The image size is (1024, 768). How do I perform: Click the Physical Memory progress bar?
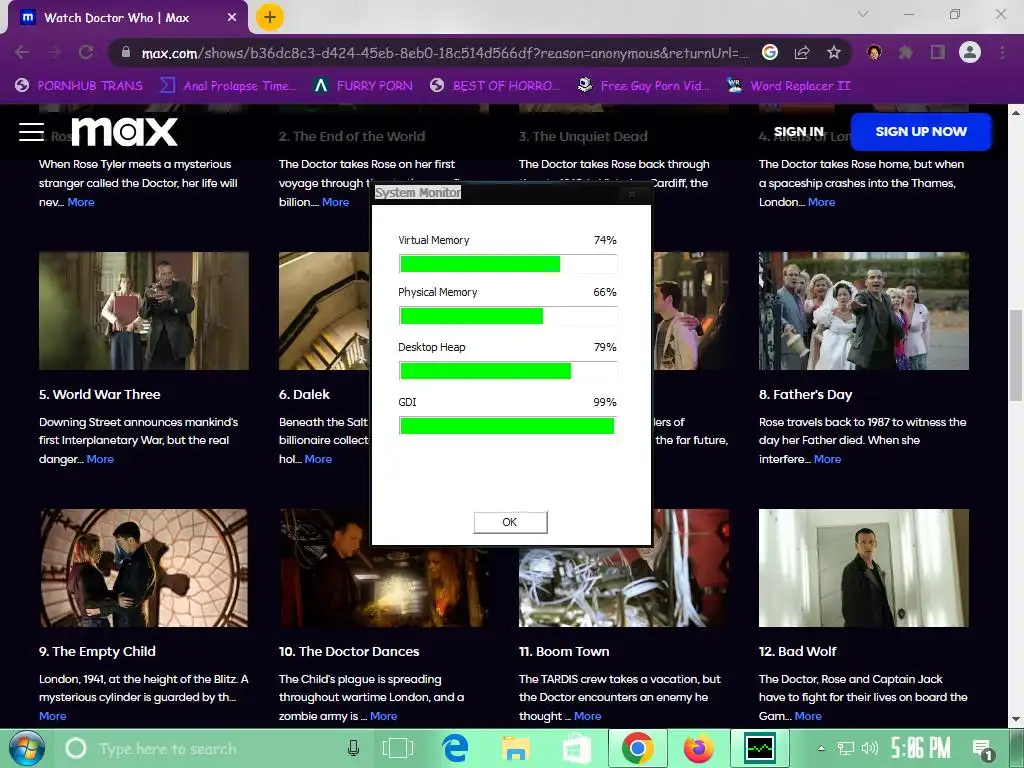click(508, 316)
